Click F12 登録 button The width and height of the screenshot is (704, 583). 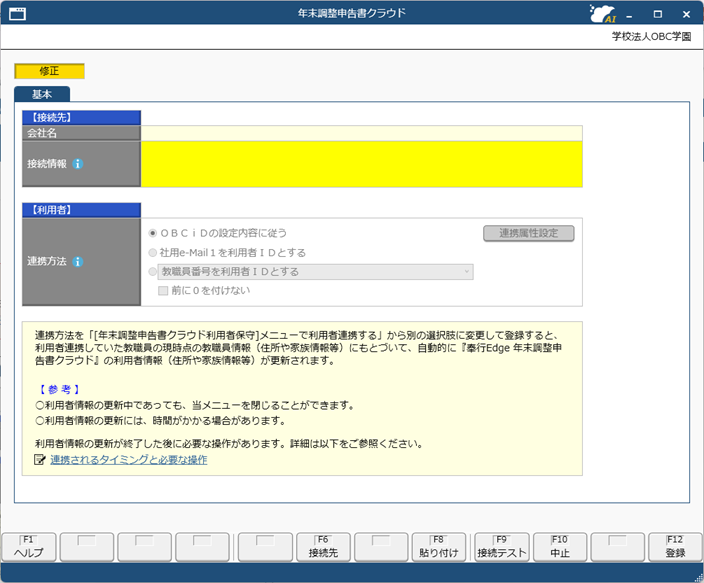(675, 547)
